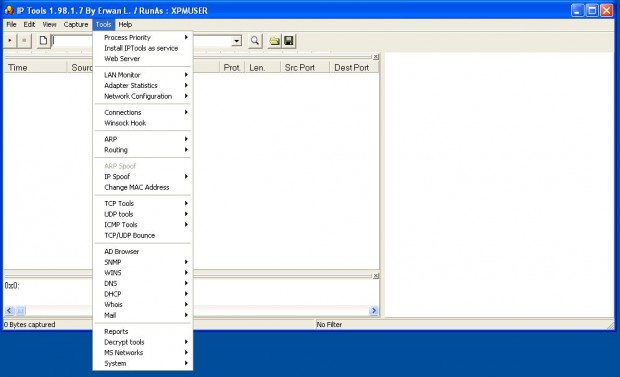
Task: Select Reports from Tools menu
Action: (x=143, y=332)
